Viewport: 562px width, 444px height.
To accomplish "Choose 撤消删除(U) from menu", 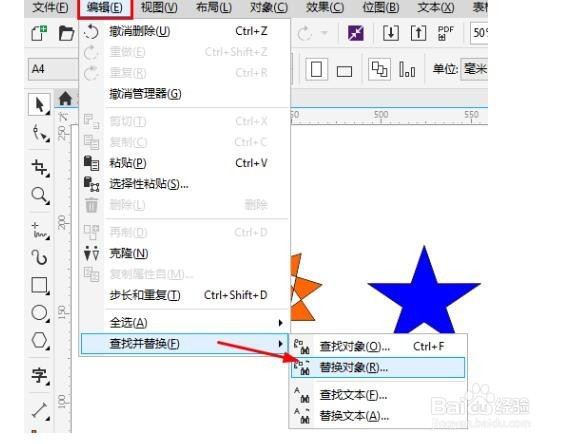I will pos(185,31).
